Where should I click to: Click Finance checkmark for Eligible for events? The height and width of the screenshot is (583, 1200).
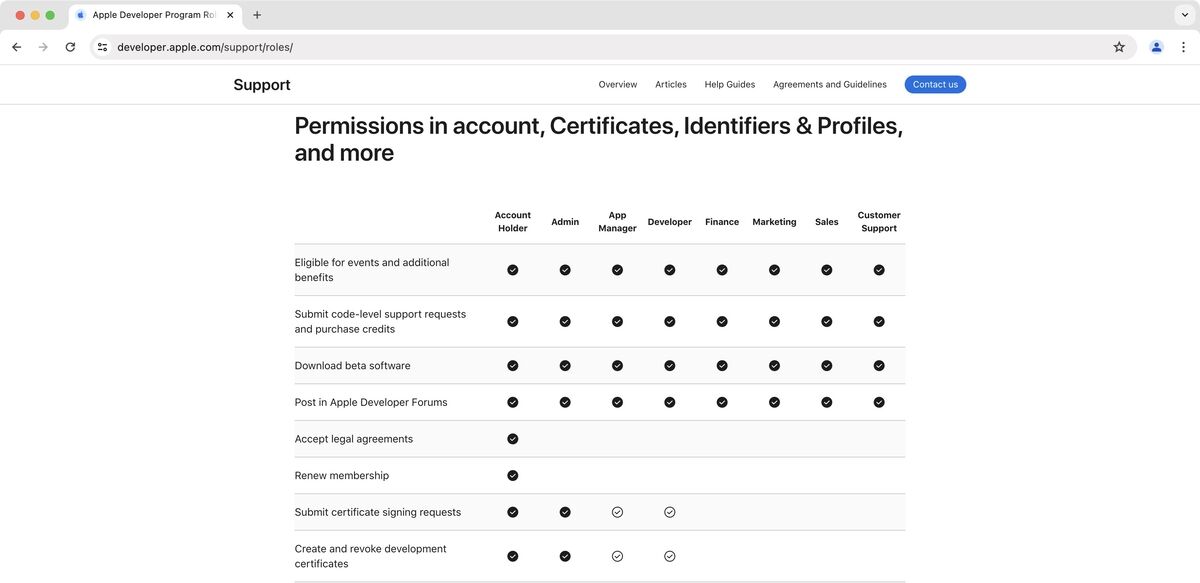(x=722, y=270)
